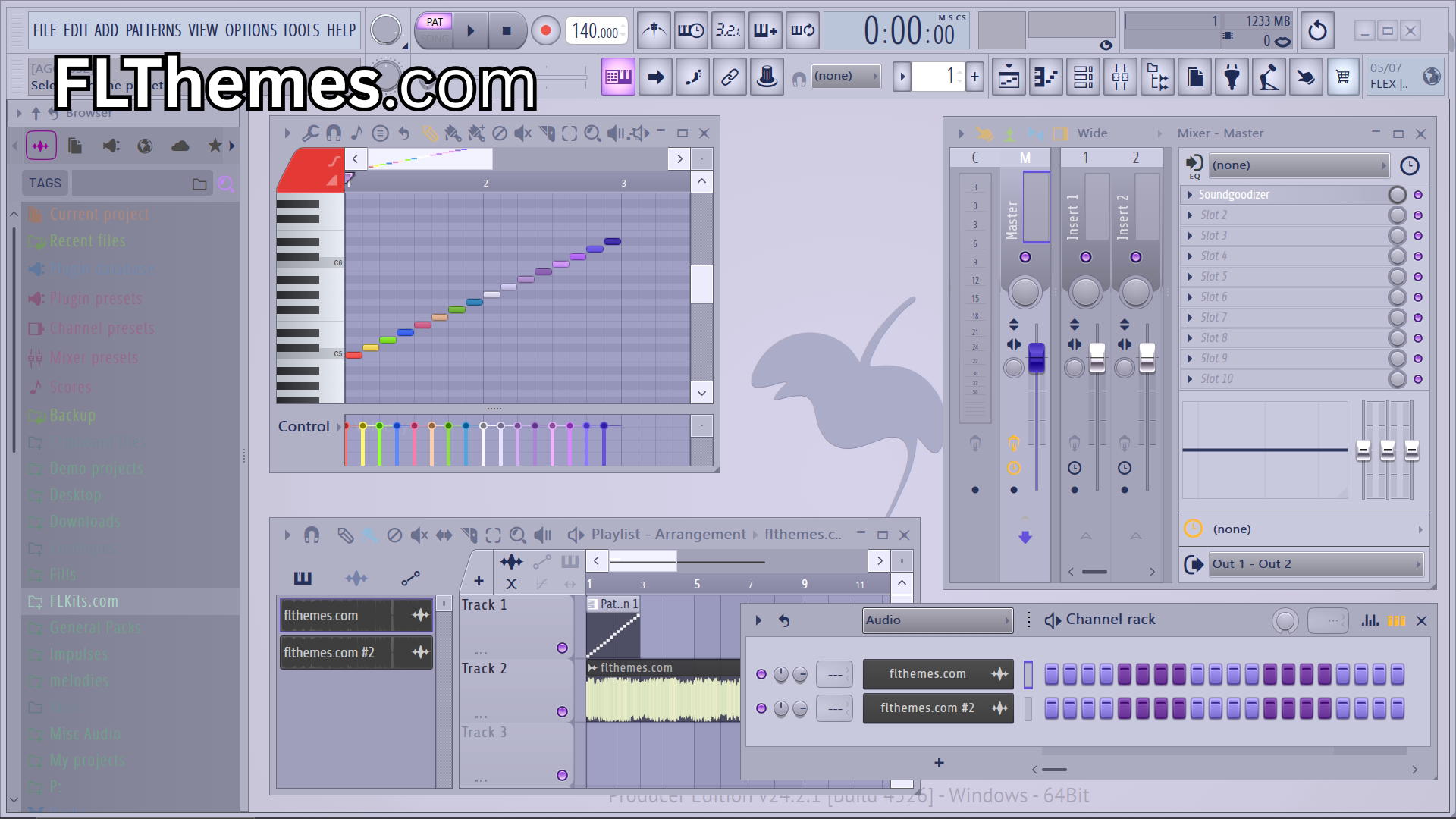Start recording with the Record button
The height and width of the screenshot is (819, 1456).
click(x=544, y=31)
